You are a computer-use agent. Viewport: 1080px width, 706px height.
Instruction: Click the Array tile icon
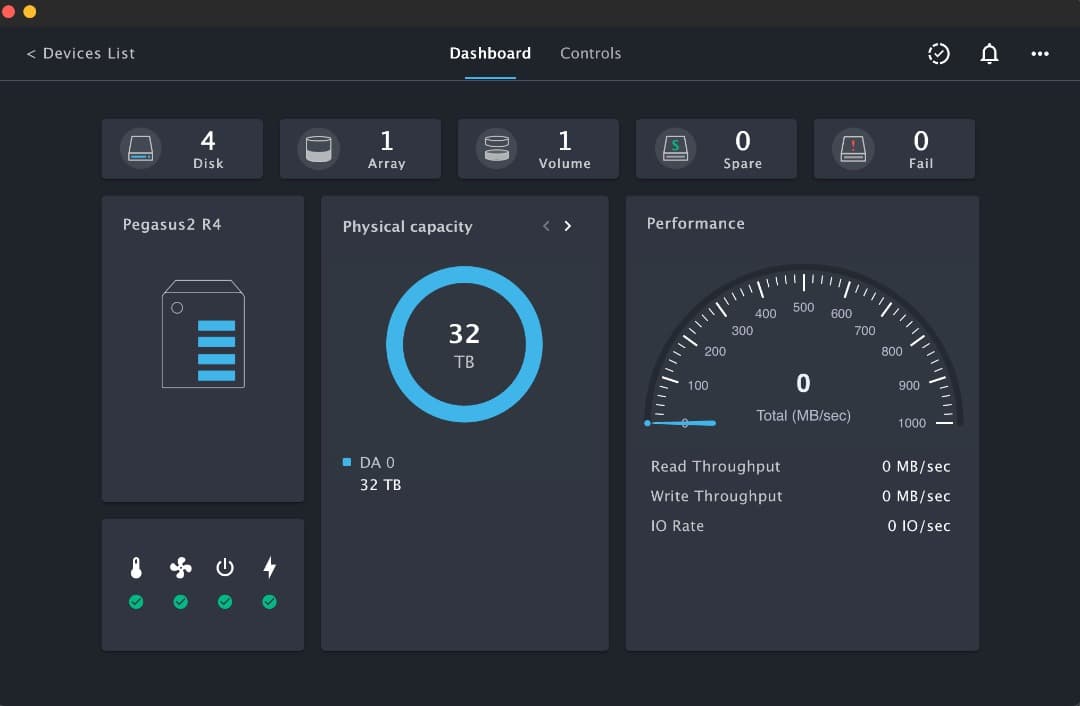point(318,149)
